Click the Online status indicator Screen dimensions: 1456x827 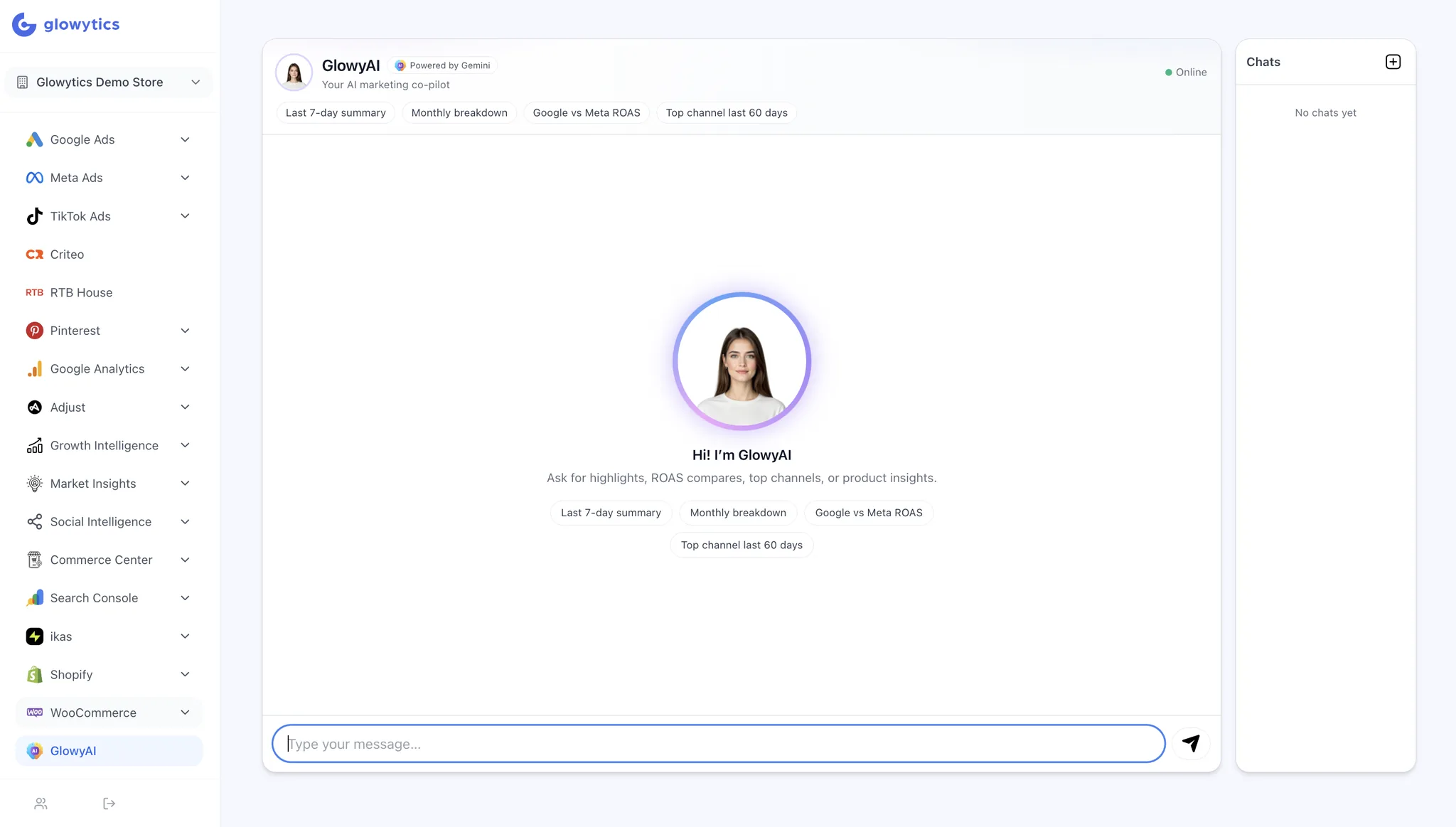1186,73
